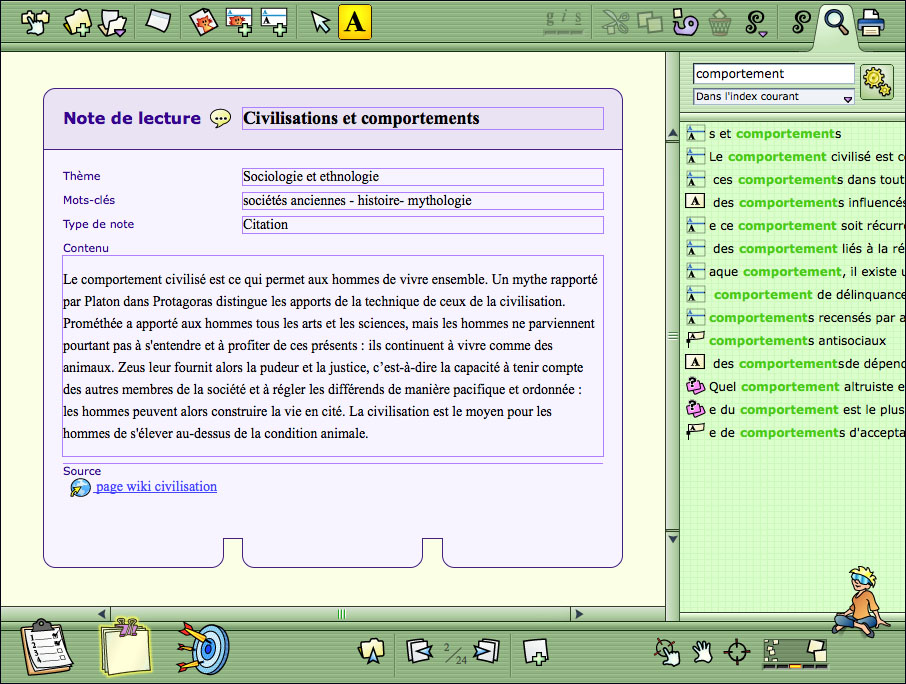
Task: Click the title field "Civilisations et comportements"
Action: 422,118
